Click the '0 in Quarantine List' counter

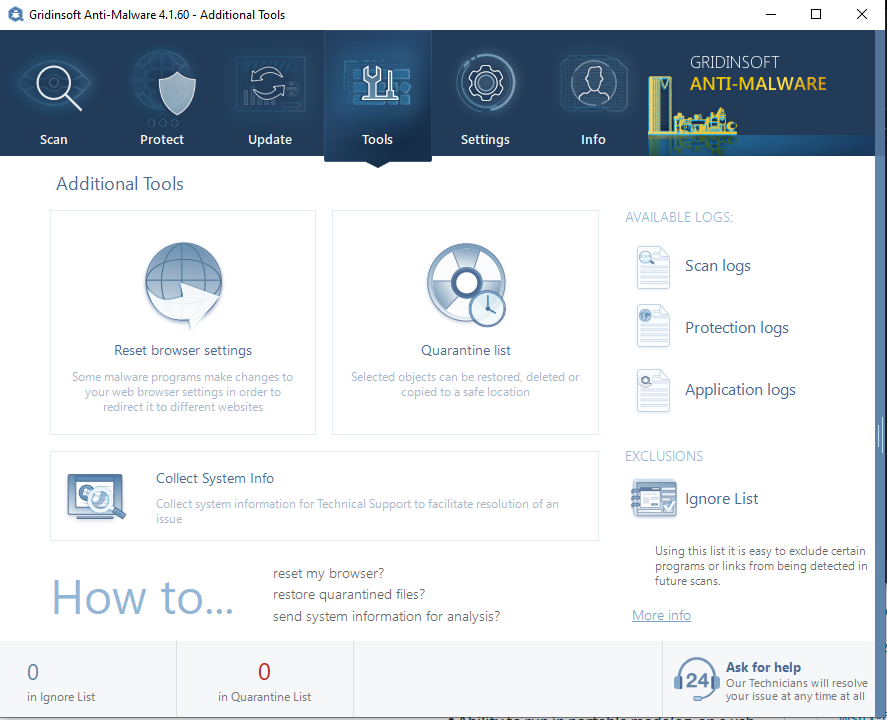(x=264, y=682)
